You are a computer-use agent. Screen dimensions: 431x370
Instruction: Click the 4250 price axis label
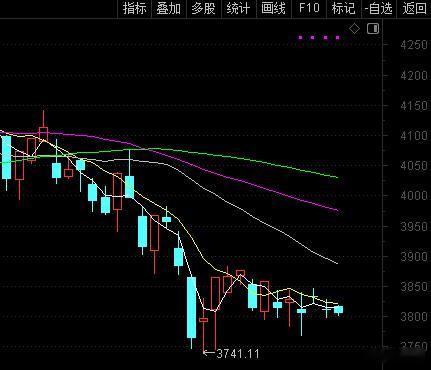414,45
